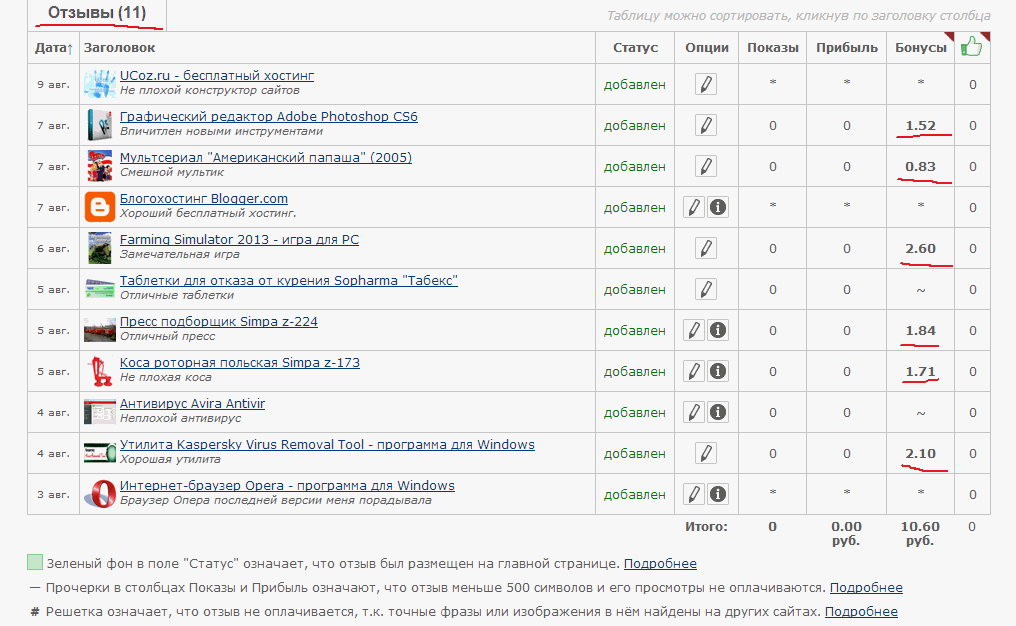Sort table by Дата column
This screenshot has width=1016, height=626.
[x=53, y=48]
